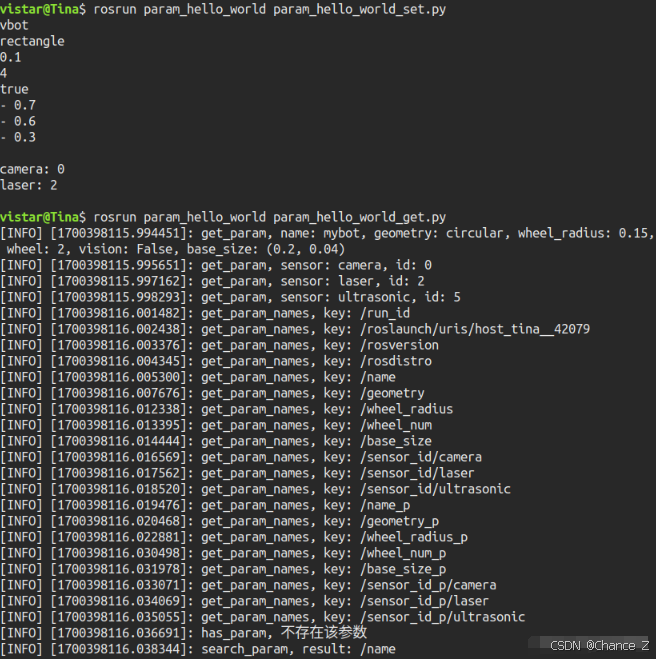
Task: Click the key '/sensor_id/camera' line
Action: [x=241, y=457]
